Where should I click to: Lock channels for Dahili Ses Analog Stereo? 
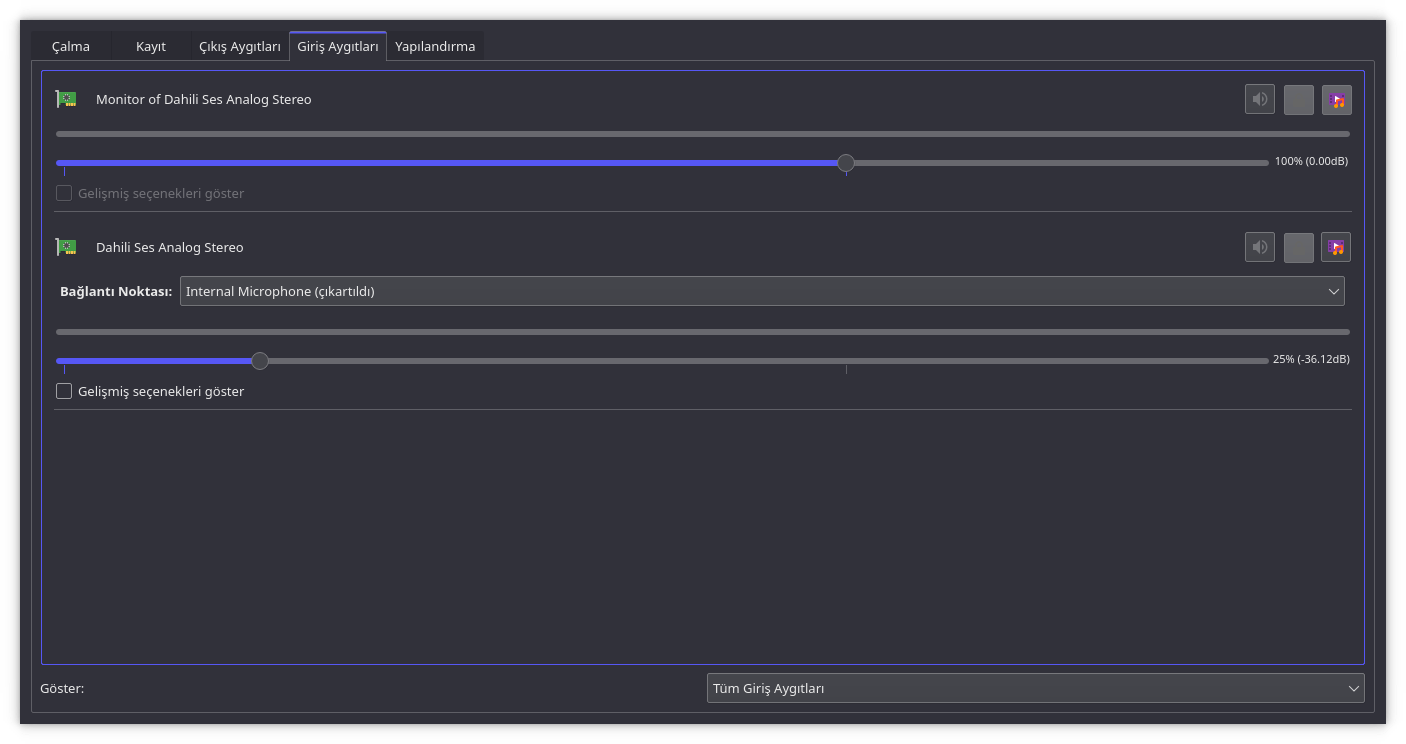[1299, 247]
